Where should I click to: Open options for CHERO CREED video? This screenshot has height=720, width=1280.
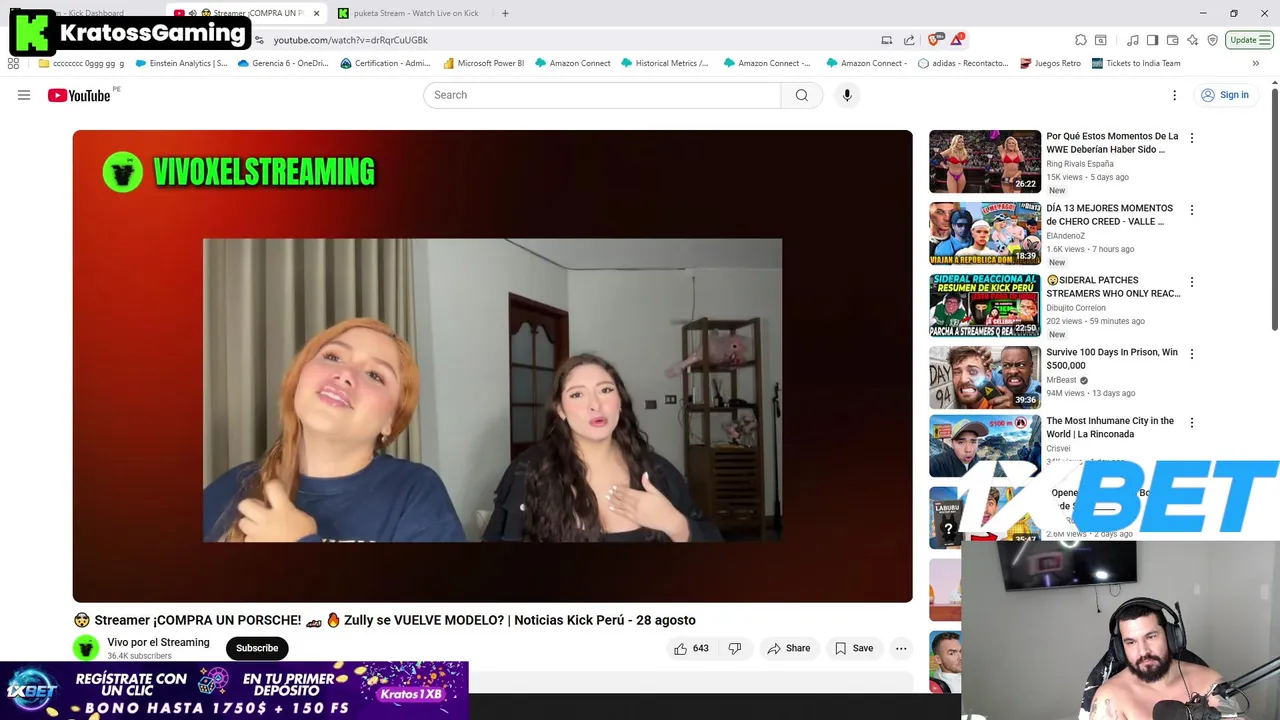1191,210
